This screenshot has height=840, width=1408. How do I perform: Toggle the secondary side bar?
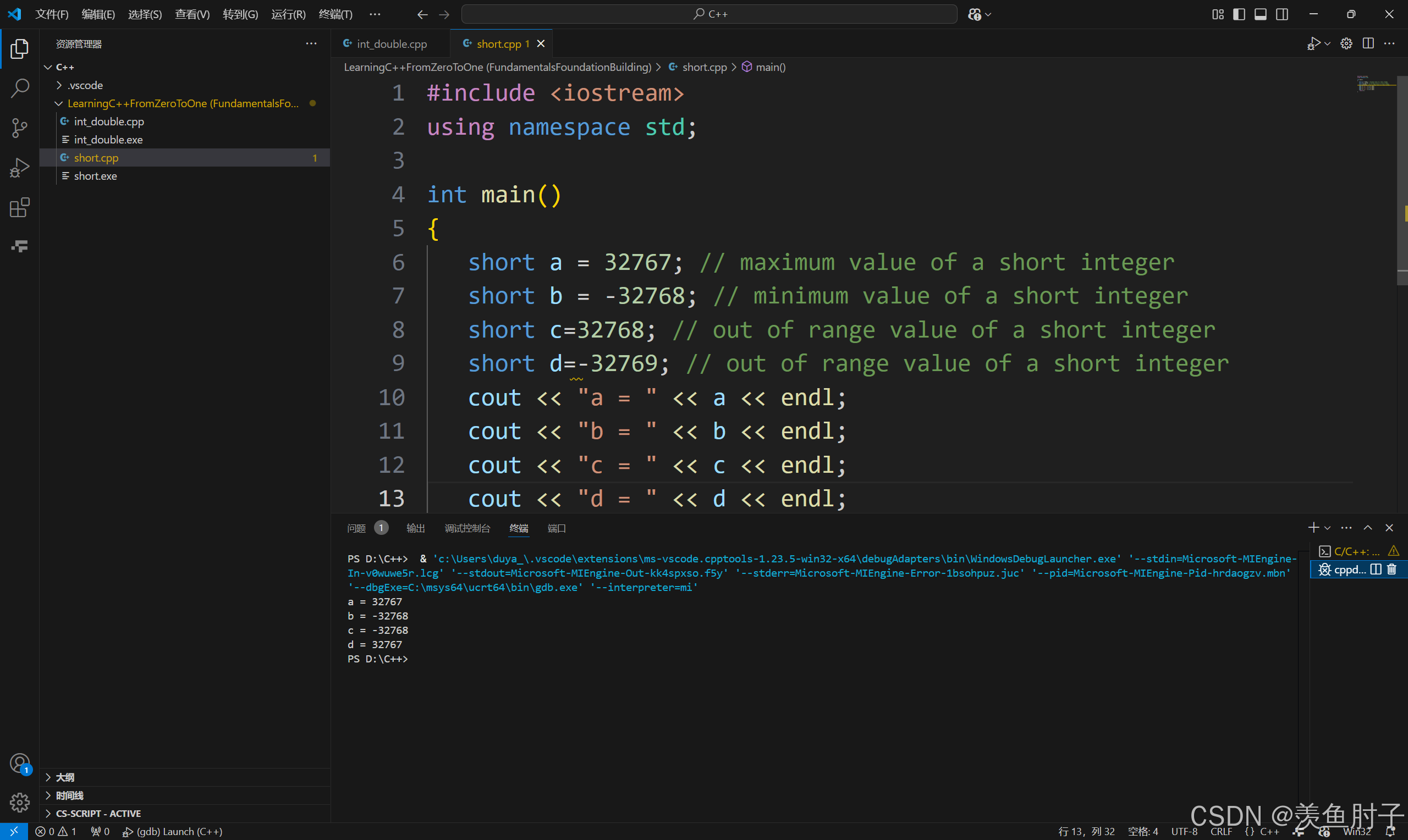[1281, 14]
